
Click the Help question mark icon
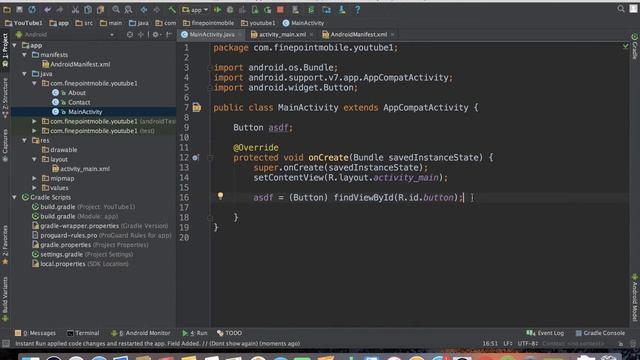[358, 9]
